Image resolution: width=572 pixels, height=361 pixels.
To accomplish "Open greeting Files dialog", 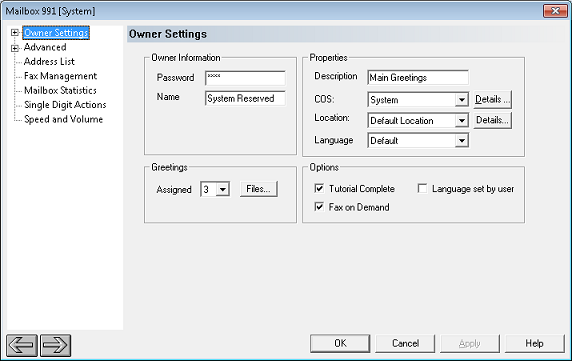I will click(x=259, y=189).
